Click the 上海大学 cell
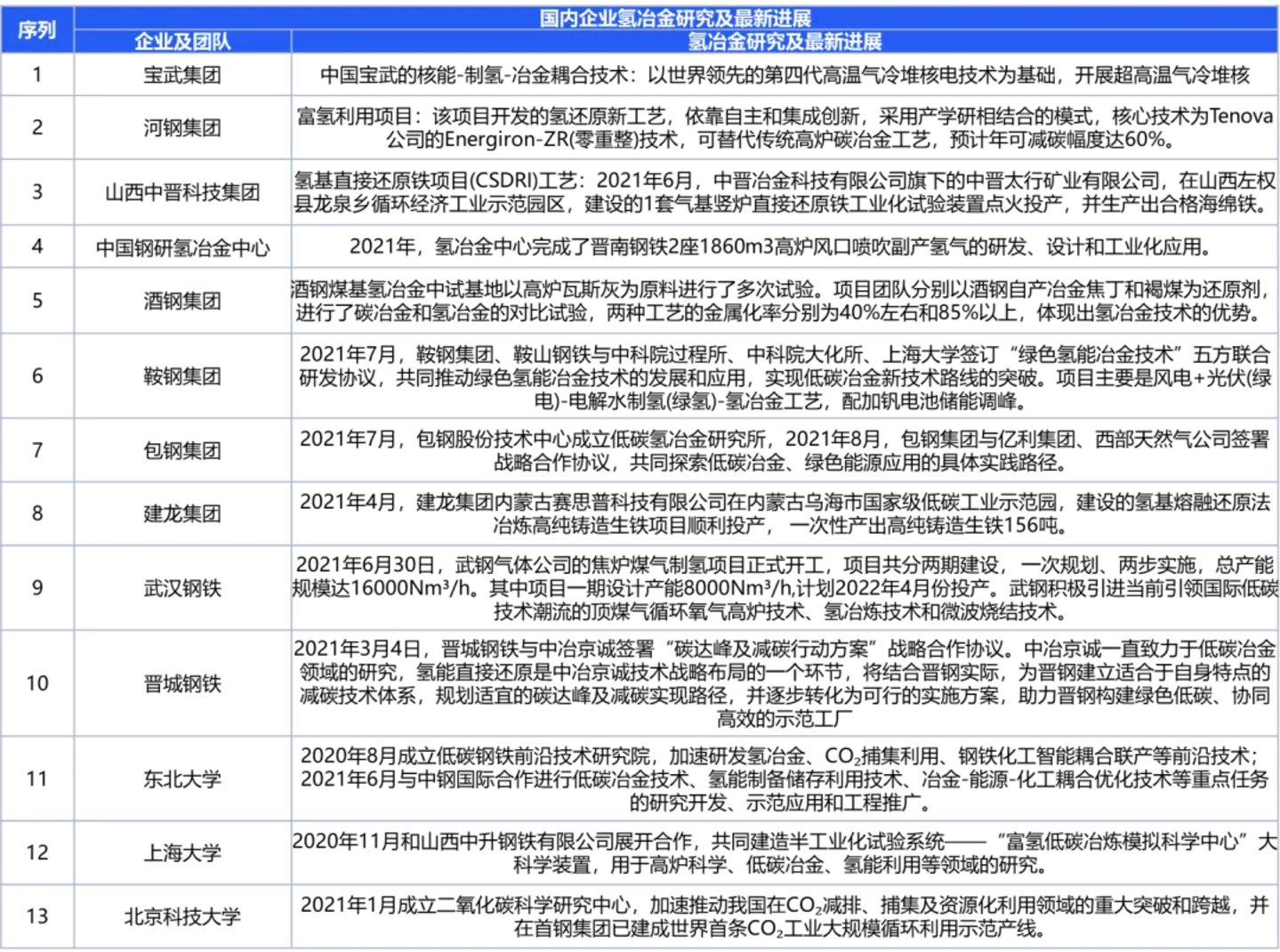Image resolution: width=1280 pixels, height=952 pixels. click(x=182, y=852)
